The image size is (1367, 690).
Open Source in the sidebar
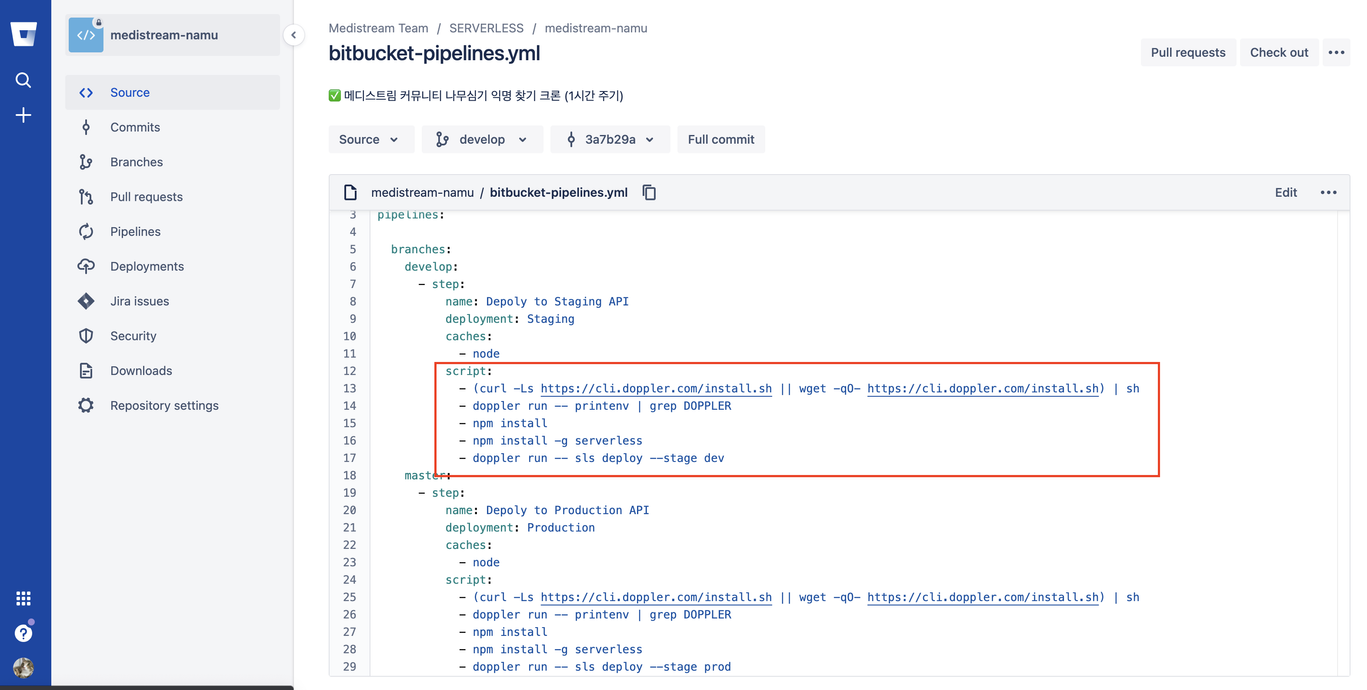pos(173,92)
